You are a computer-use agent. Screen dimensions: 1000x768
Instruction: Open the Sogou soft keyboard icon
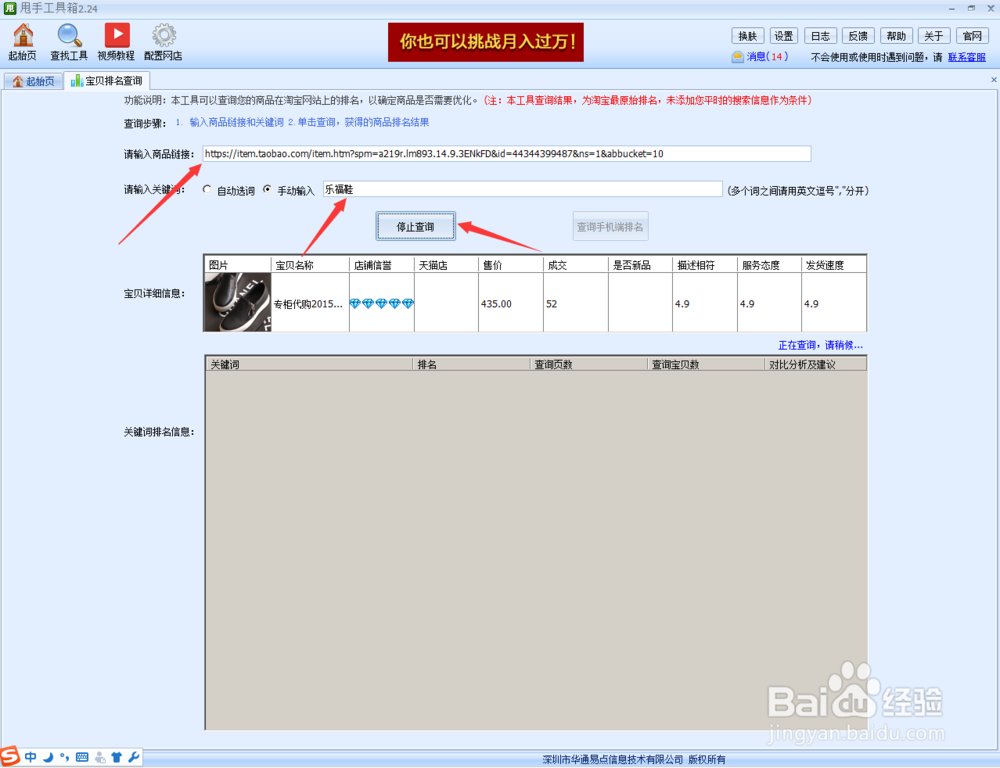point(83,758)
